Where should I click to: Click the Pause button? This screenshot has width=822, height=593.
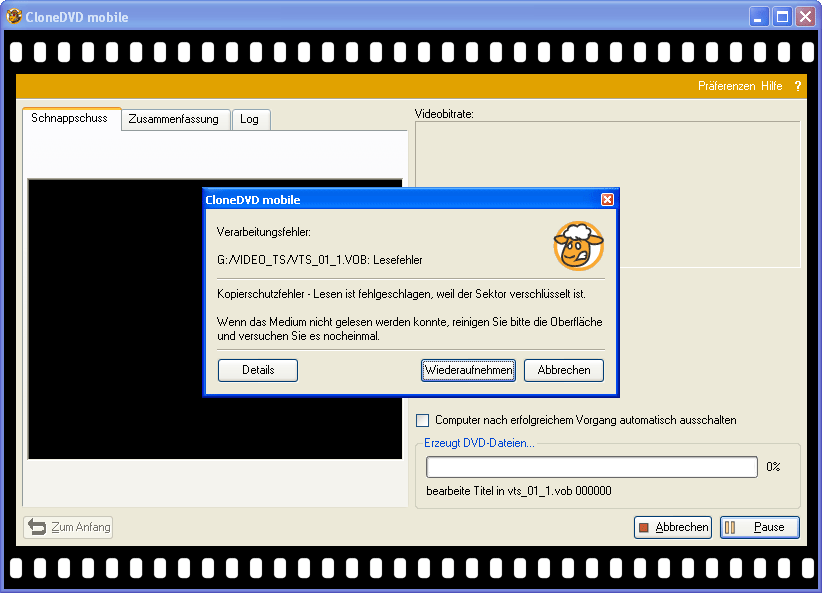(x=760, y=527)
